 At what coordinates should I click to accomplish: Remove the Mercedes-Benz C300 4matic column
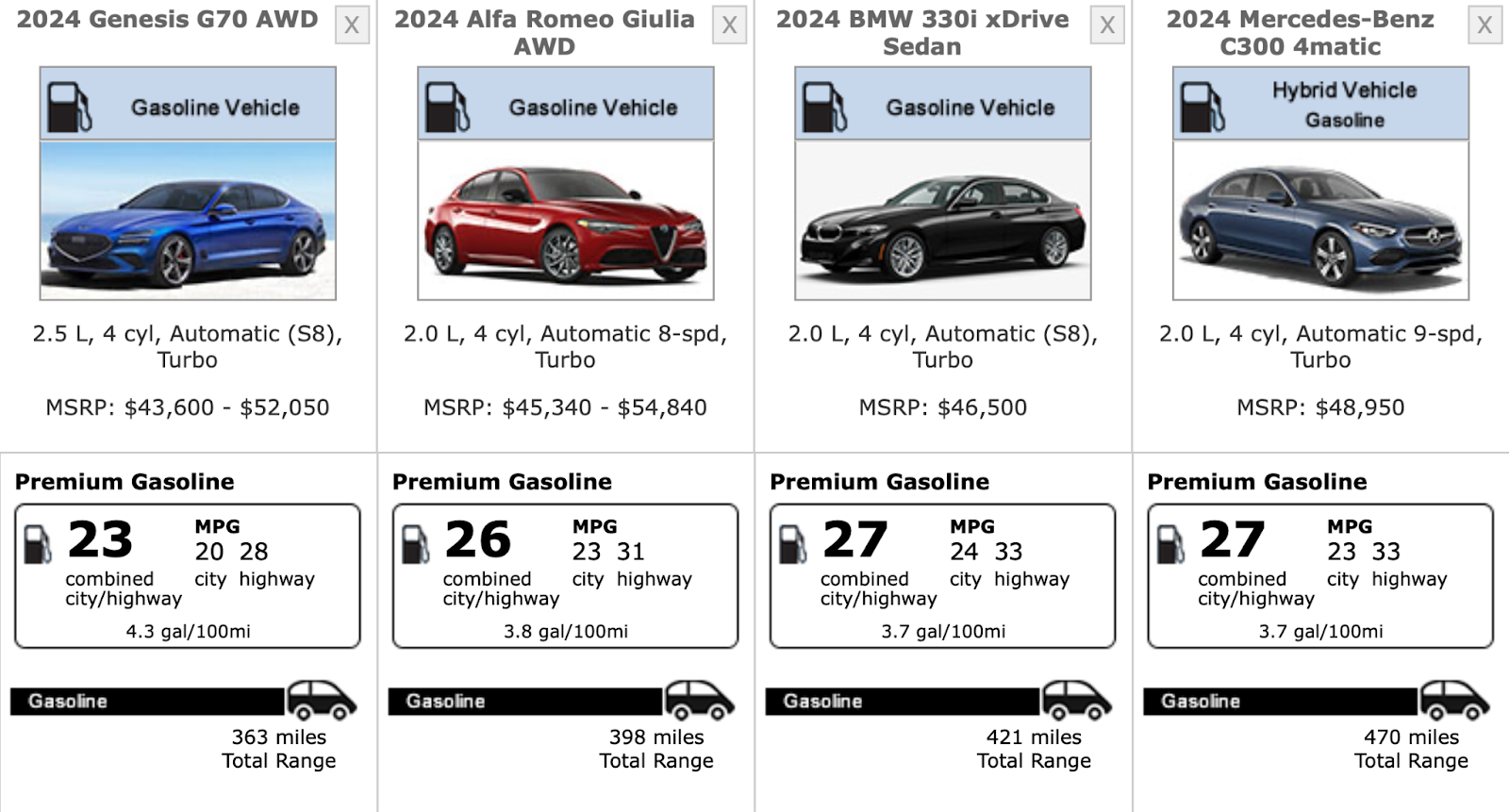tap(1484, 25)
